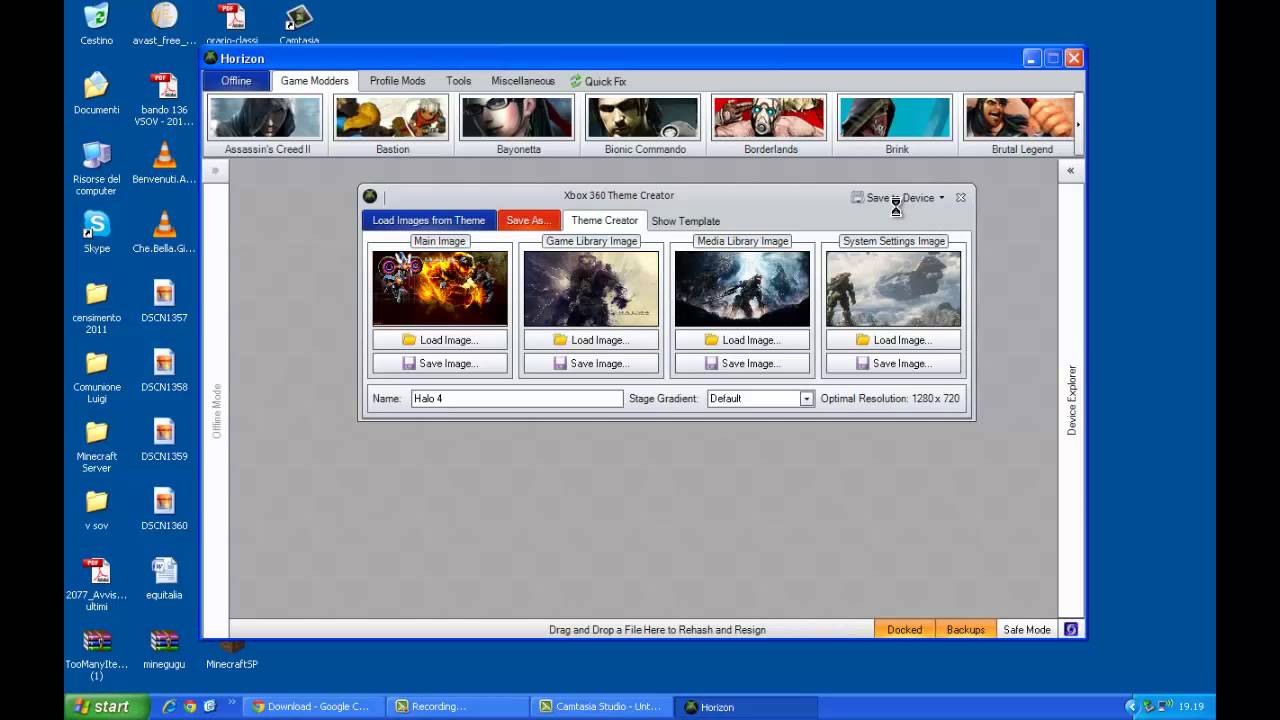Select the DSCN1357 file icon
Viewport: 1280px width, 720px height.
click(x=164, y=300)
